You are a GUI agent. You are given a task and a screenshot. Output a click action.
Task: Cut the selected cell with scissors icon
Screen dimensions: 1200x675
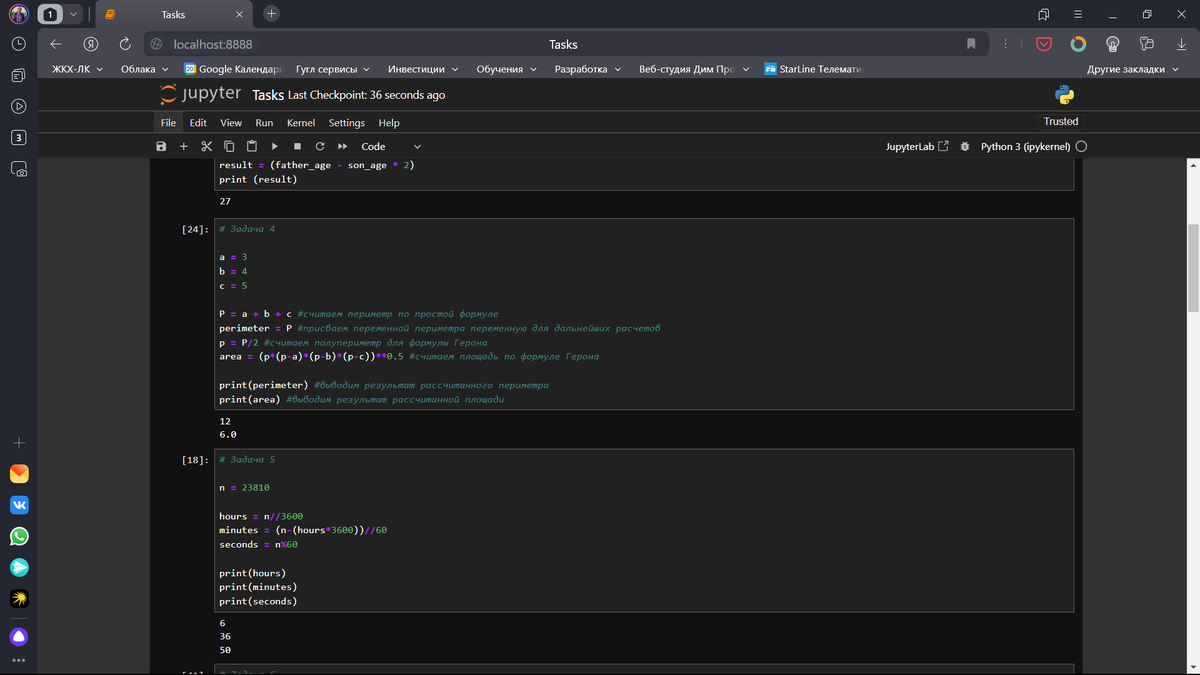206,146
